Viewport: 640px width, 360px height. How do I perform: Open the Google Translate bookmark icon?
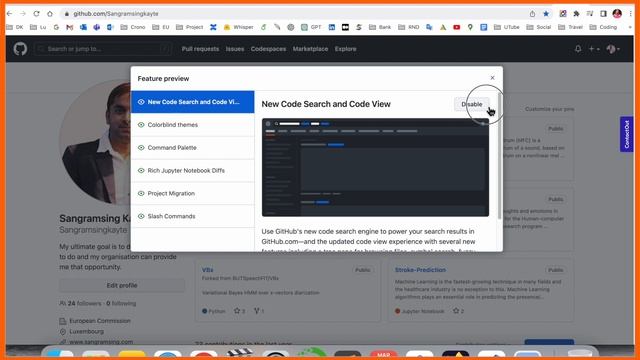click(x=429, y=27)
